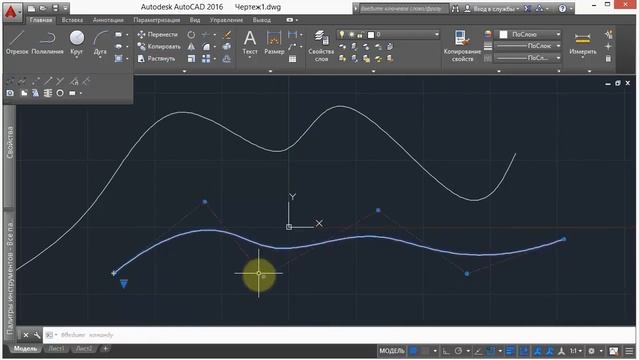Click the Размер dimension tool
The width and height of the screenshot is (640, 360).
[274, 43]
